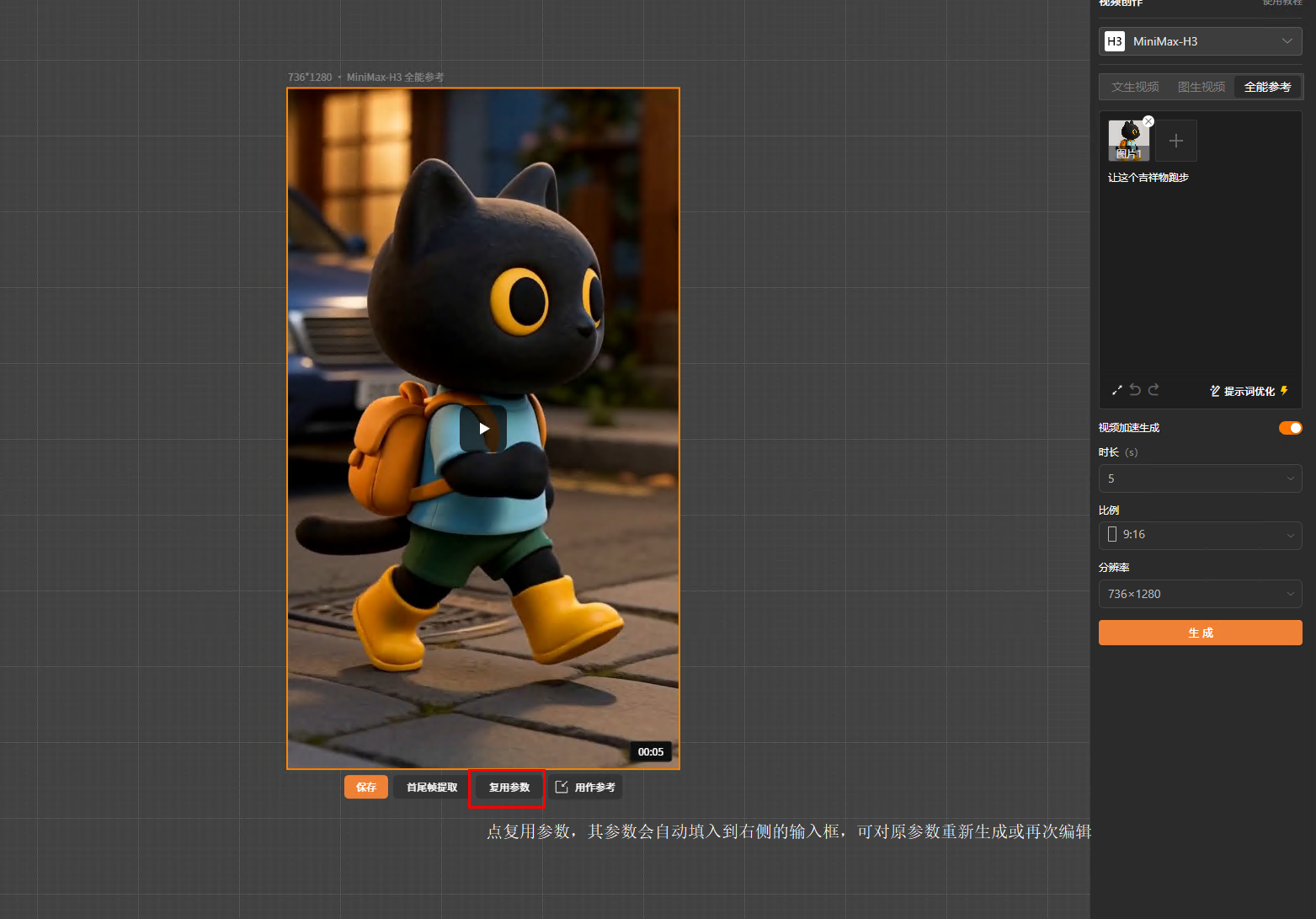Click the 首尾帧提取 button
This screenshot has width=1316, height=919.
pos(432,787)
